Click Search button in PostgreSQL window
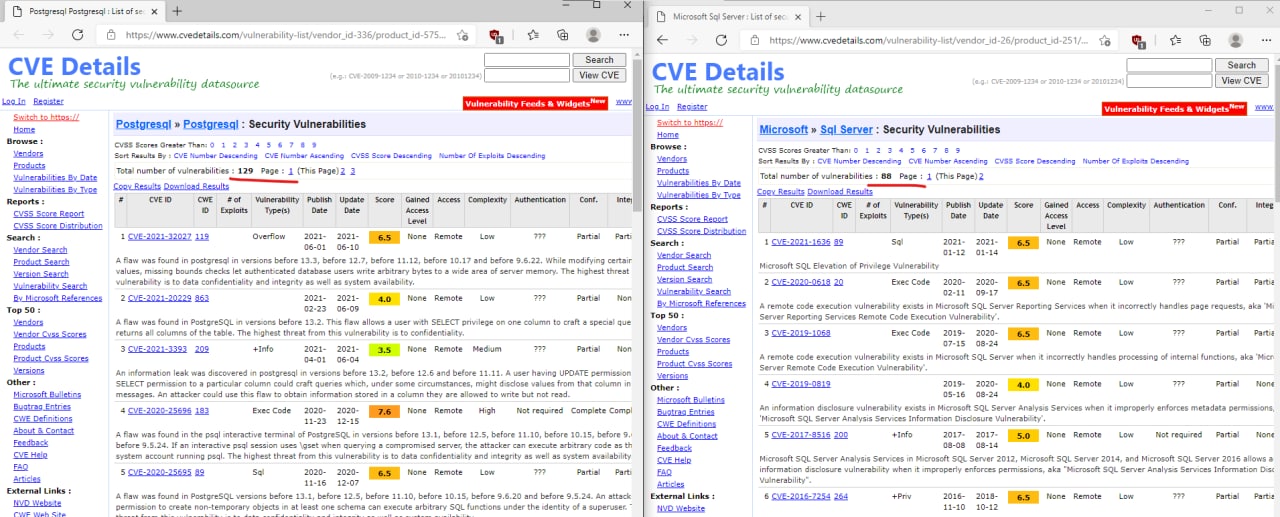1280x517 pixels. pyautogui.click(x=599, y=60)
